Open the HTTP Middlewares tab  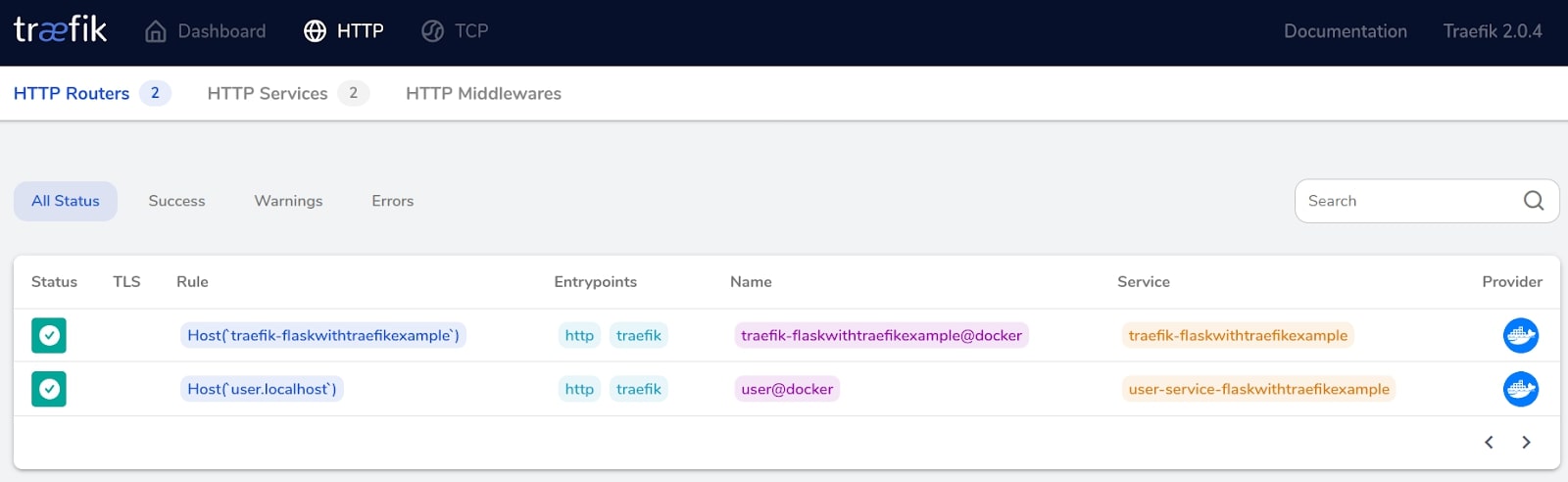(x=483, y=93)
